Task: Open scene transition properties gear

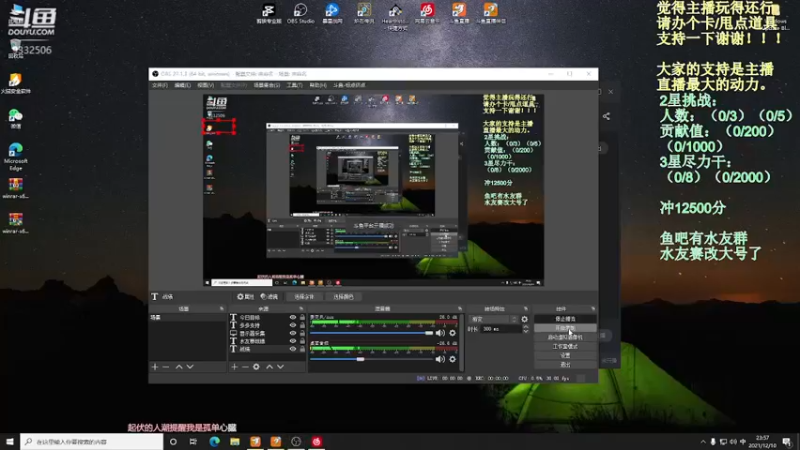Action: 524,319
